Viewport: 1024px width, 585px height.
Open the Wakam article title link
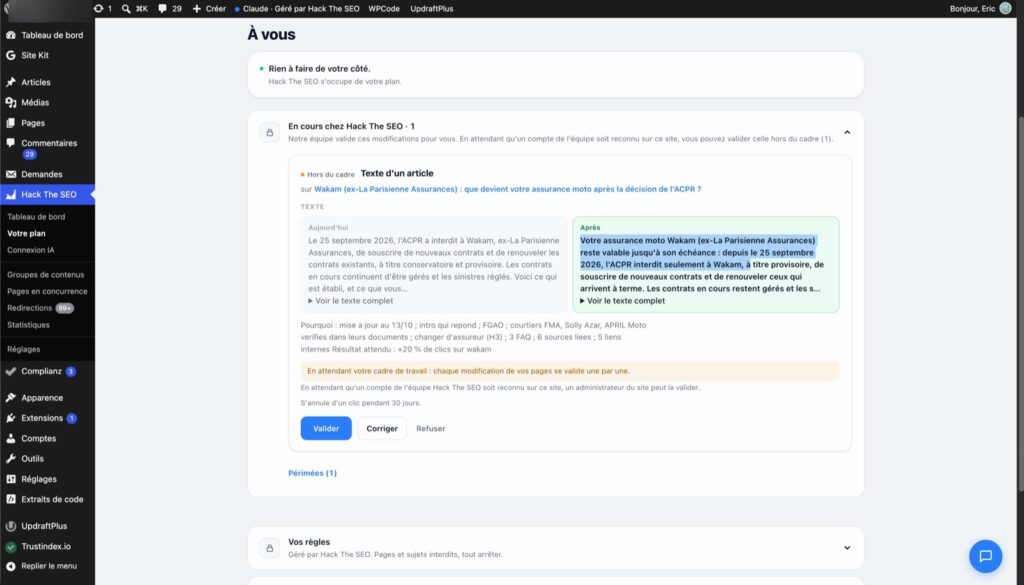[507, 189]
